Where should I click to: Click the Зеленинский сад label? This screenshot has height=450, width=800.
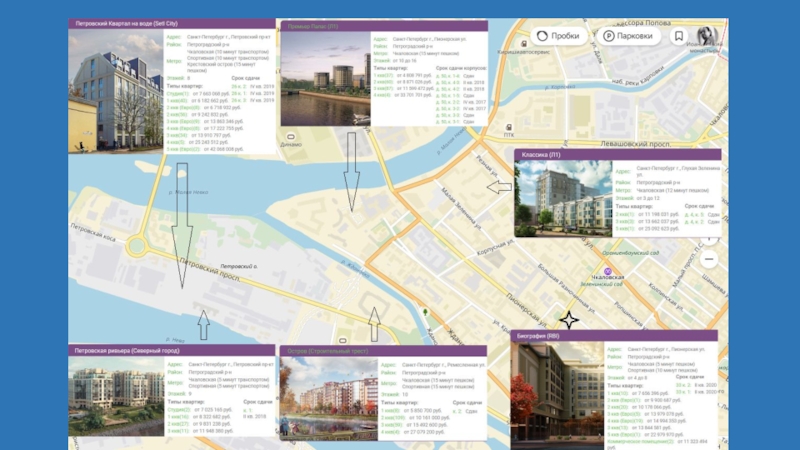tap(602, 284)
